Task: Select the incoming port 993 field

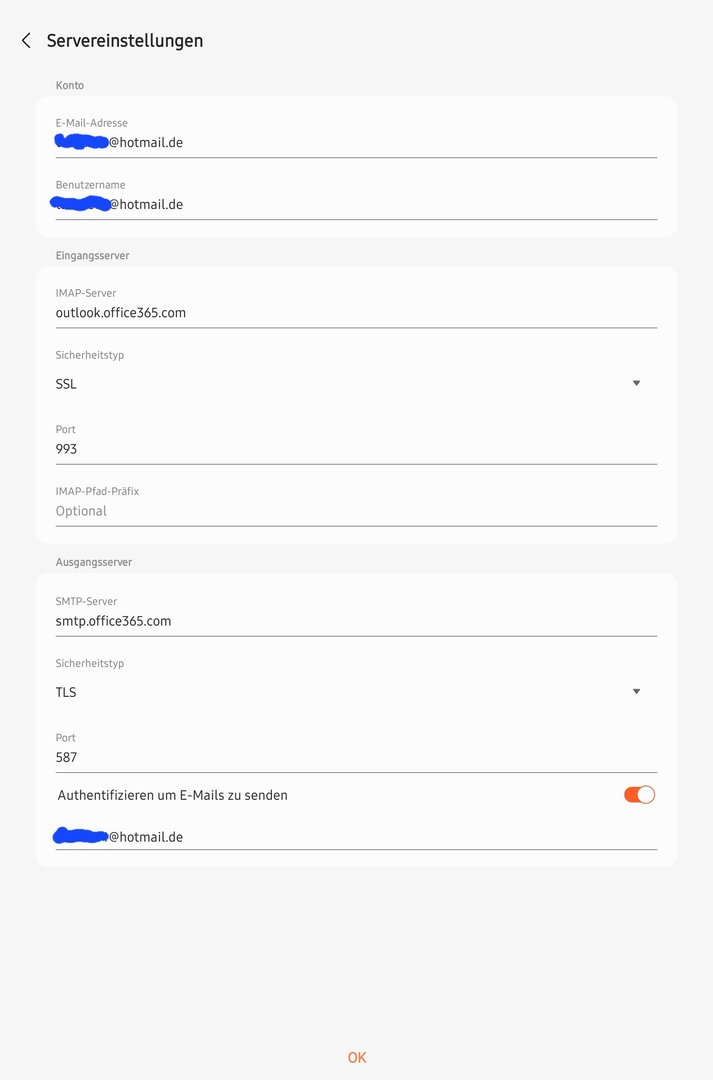Action: coord(356,449)
